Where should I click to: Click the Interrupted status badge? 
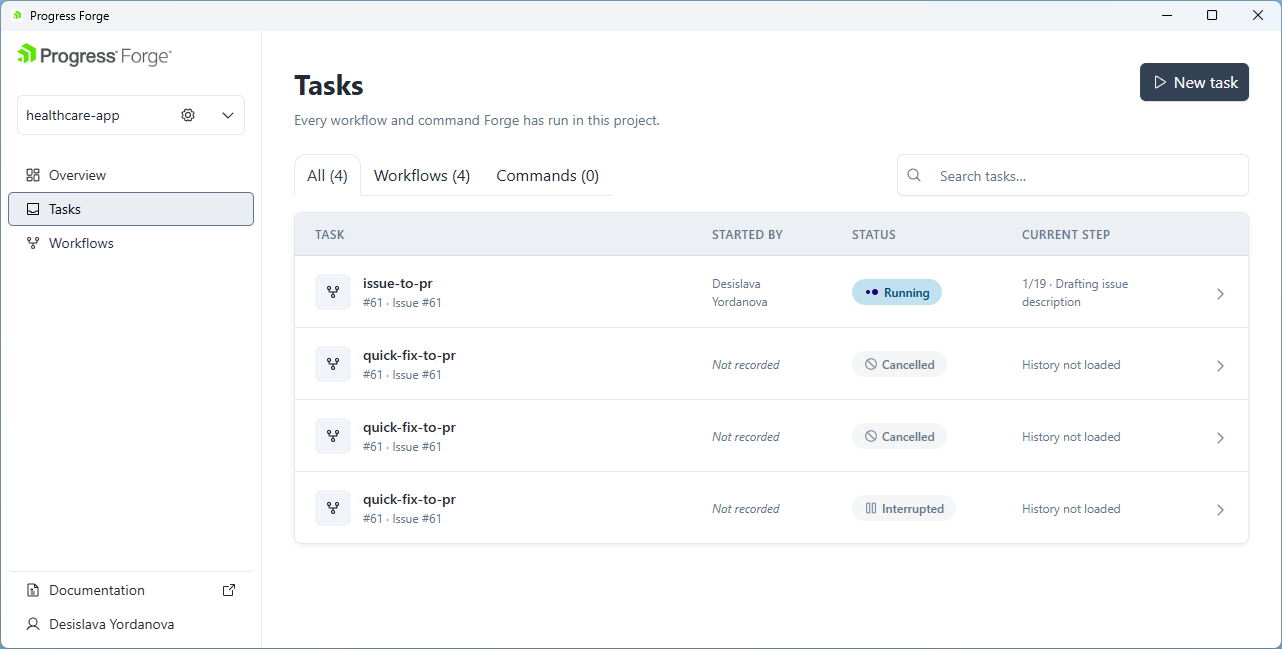904,508
